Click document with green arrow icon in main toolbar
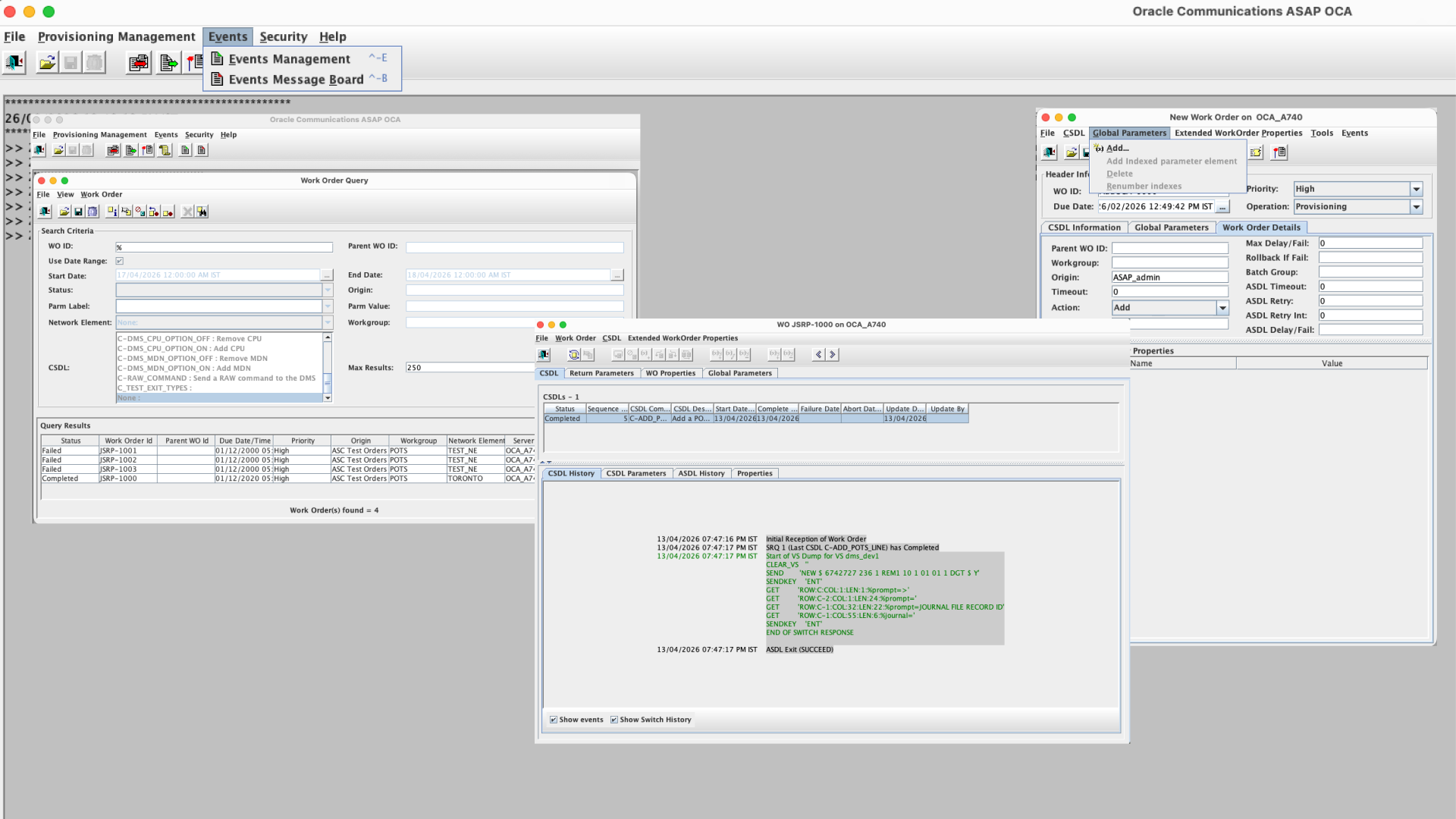Screen dimensions: 1456x819 pyautogui.click(x=168, y=63)
